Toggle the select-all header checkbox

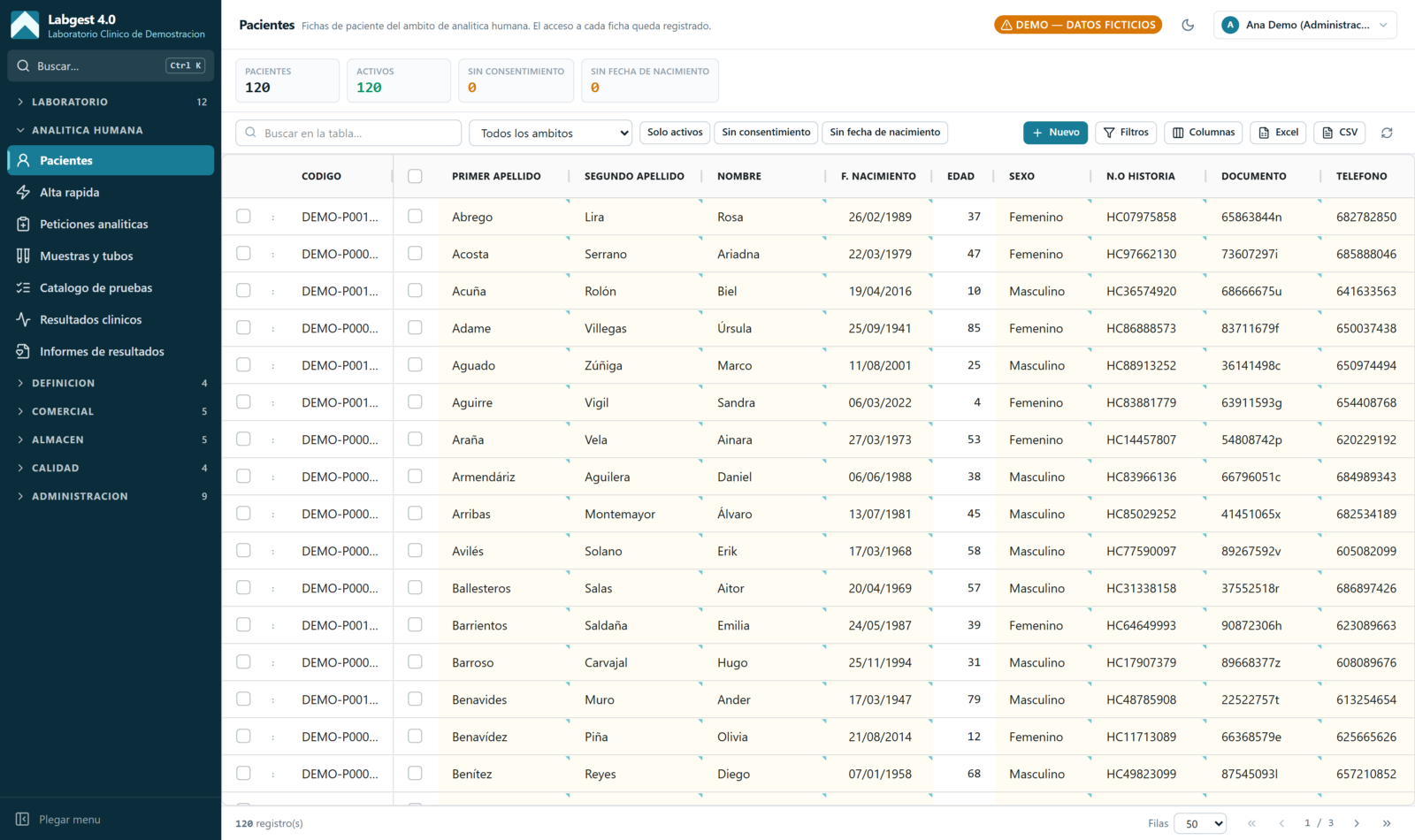(415, 176)
